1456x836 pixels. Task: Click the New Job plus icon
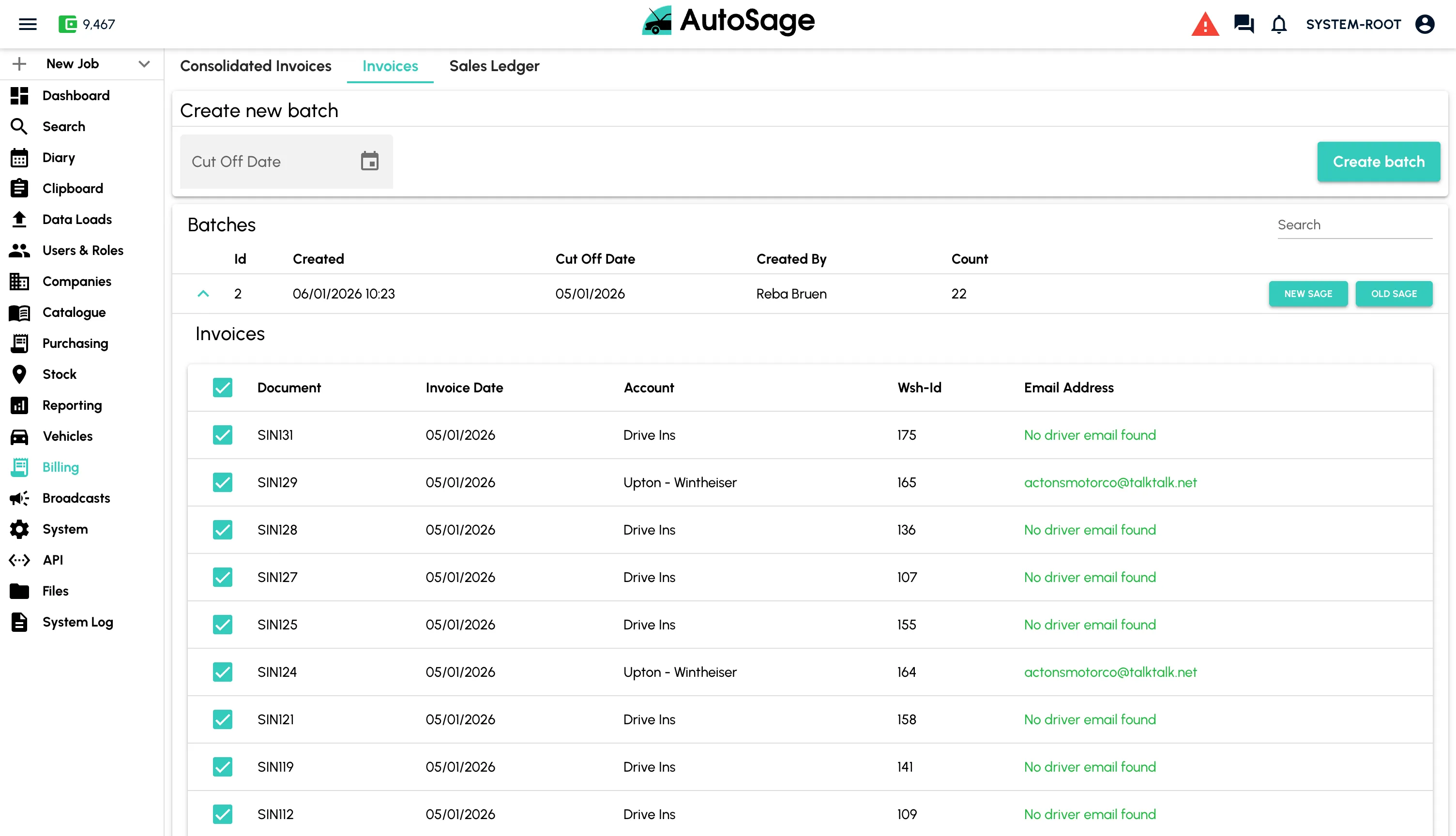tap(19, 64)
